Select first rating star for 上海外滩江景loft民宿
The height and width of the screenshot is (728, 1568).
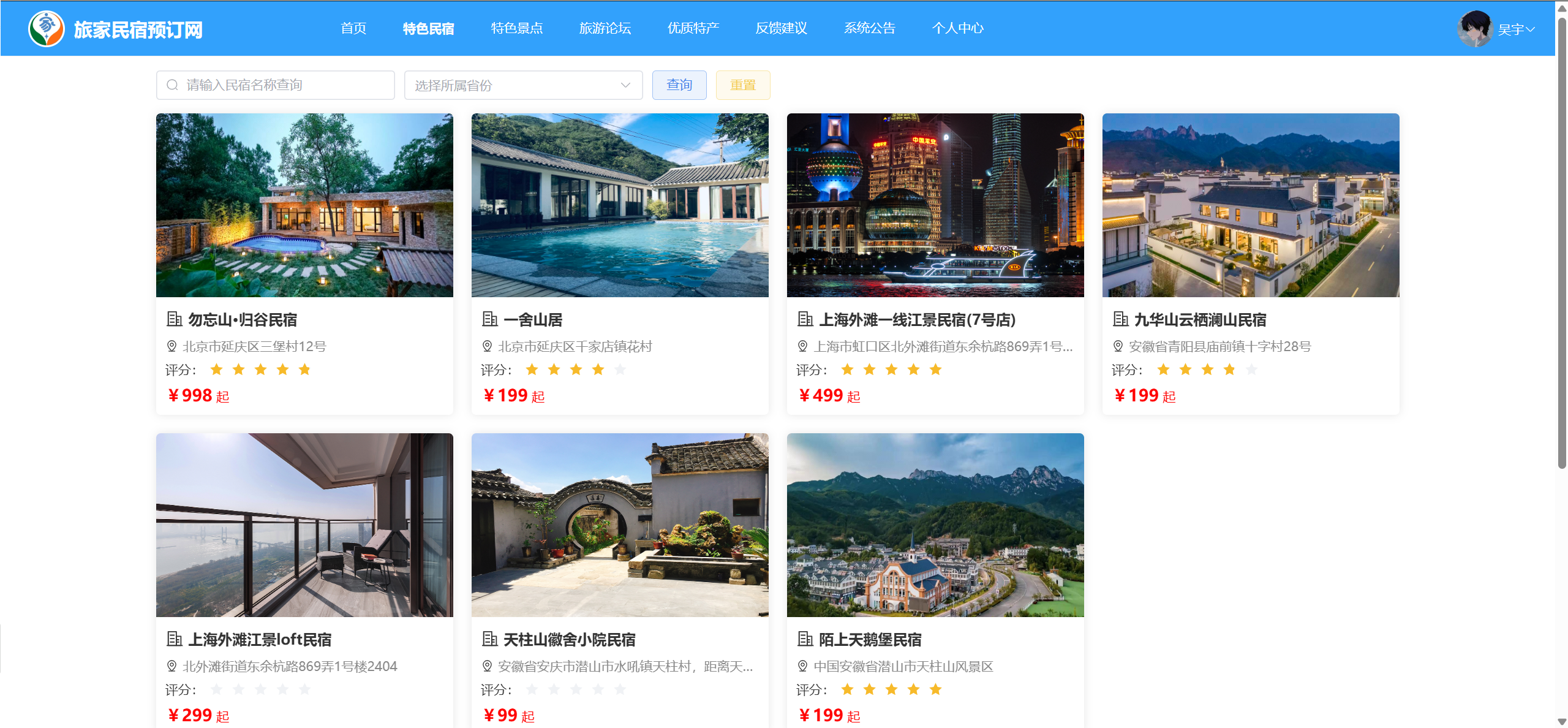click(217, 690)
